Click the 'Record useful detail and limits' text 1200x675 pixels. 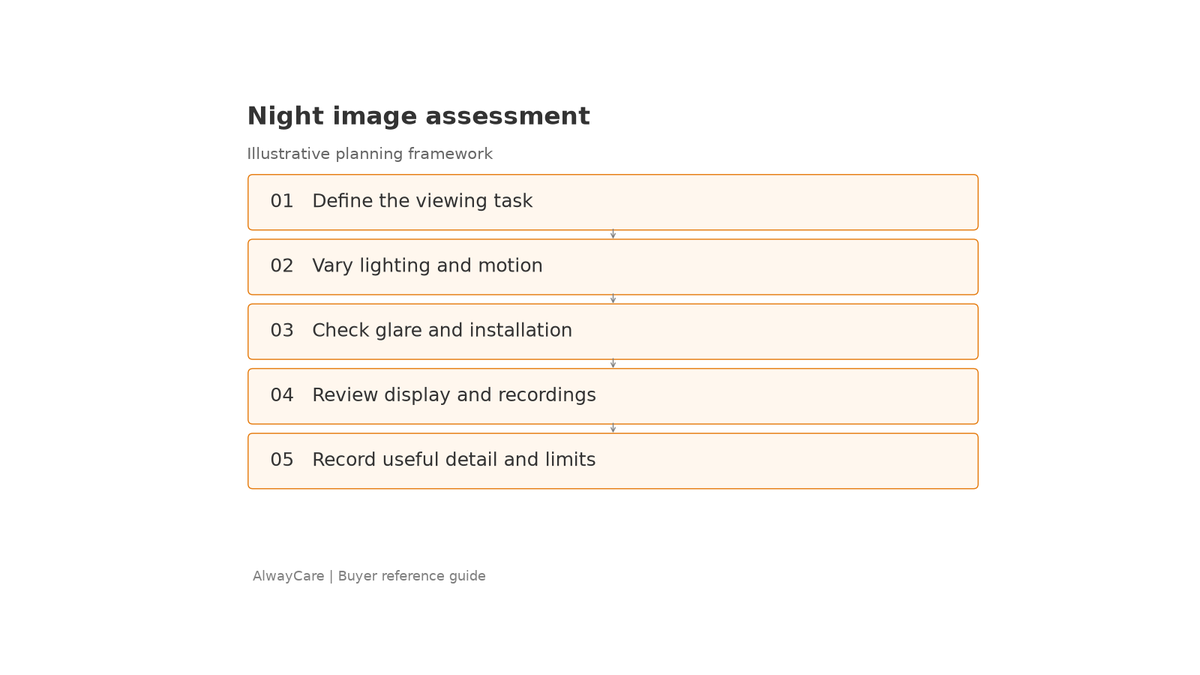(454, 461)
